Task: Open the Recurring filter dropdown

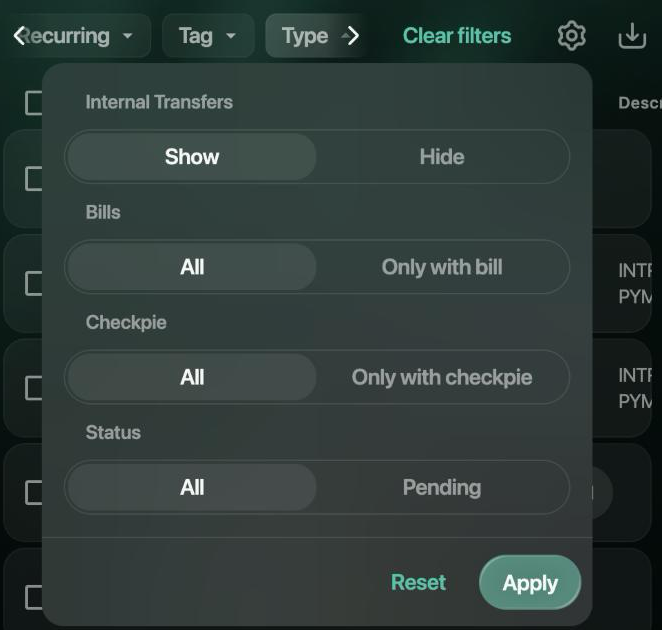Action: [78, 35]
